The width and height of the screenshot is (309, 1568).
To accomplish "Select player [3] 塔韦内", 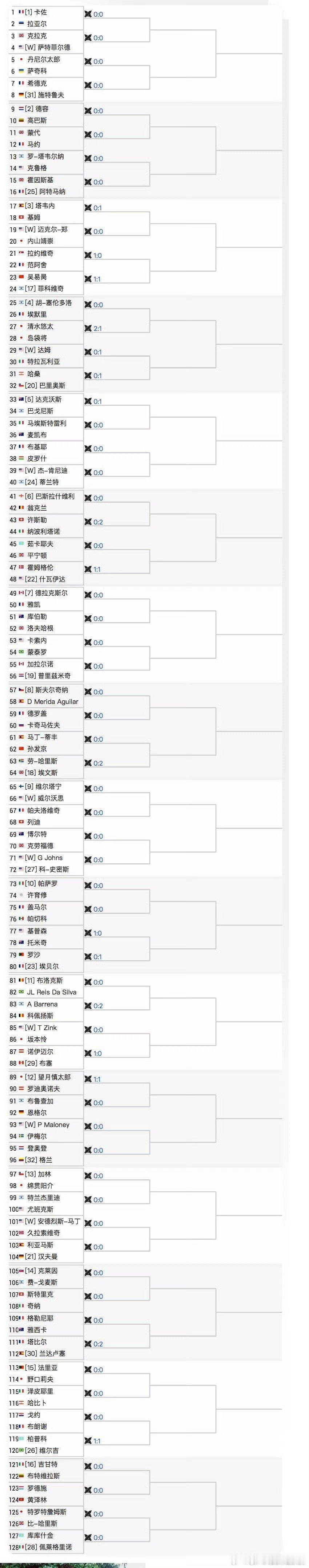I will [x=40, y=206].
